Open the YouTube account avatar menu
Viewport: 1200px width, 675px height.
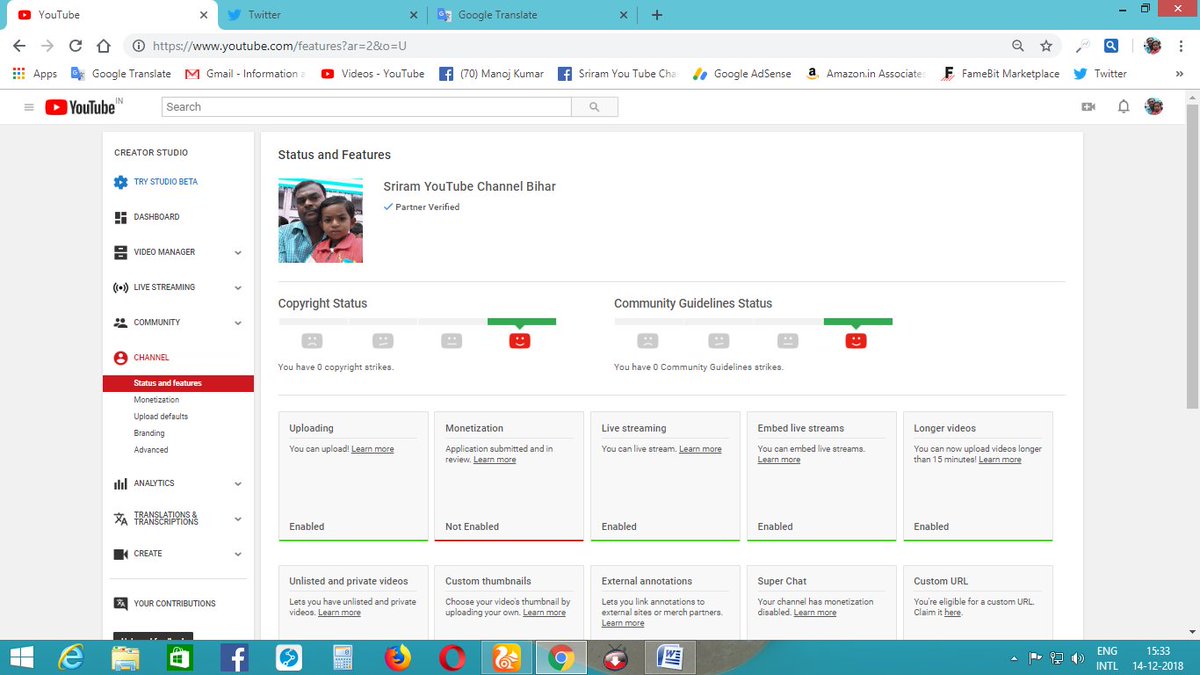[1155, 106]
